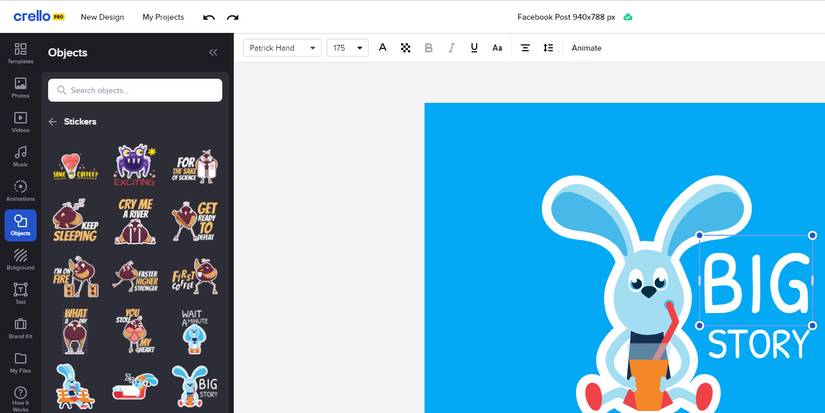825x413 pixels.
Task: Open the Photos sidebar section
Action: pyautogui.click(x=21, y=88)
